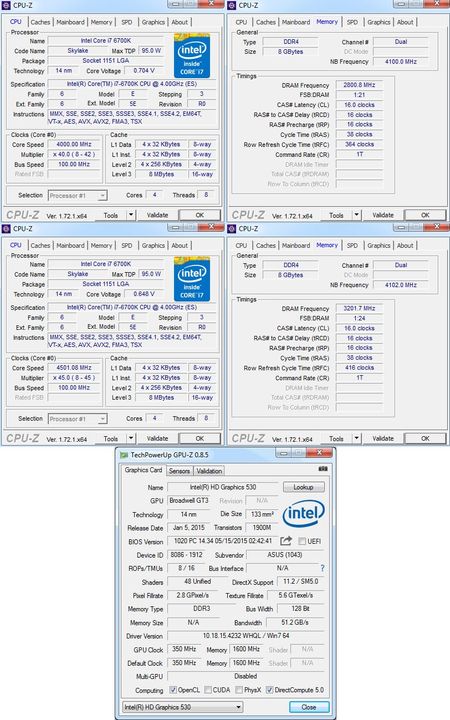Click CPU-Z title icon in 2800.8 MHz memory window
Screen dimensions: 450x720
tap(232, 6)
